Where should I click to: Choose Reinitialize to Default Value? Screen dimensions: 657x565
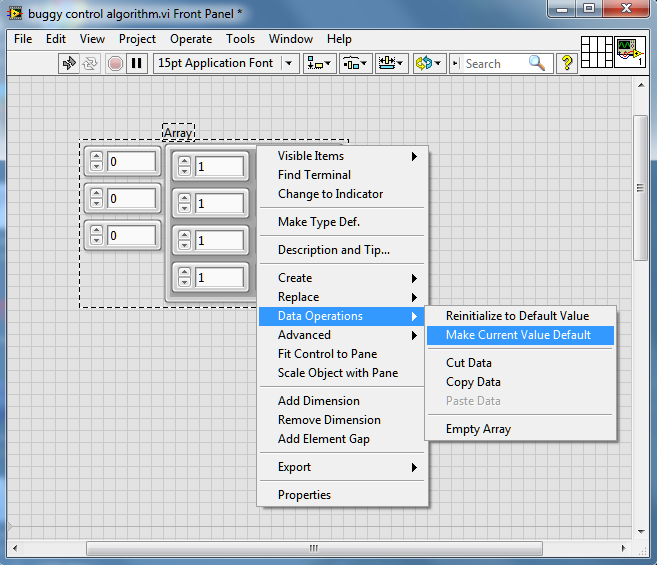point(520,316)
